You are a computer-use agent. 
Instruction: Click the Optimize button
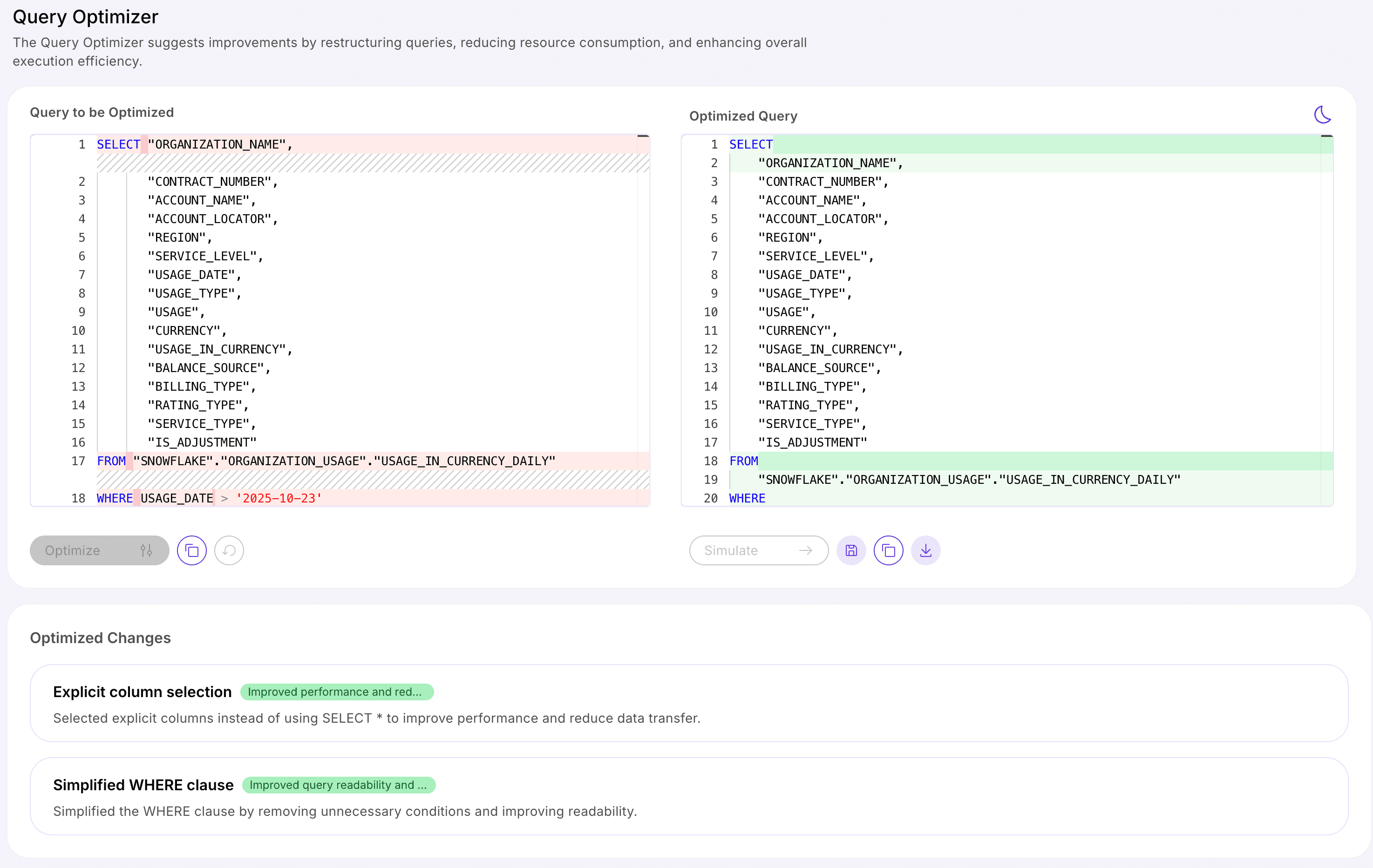(99, 550)
